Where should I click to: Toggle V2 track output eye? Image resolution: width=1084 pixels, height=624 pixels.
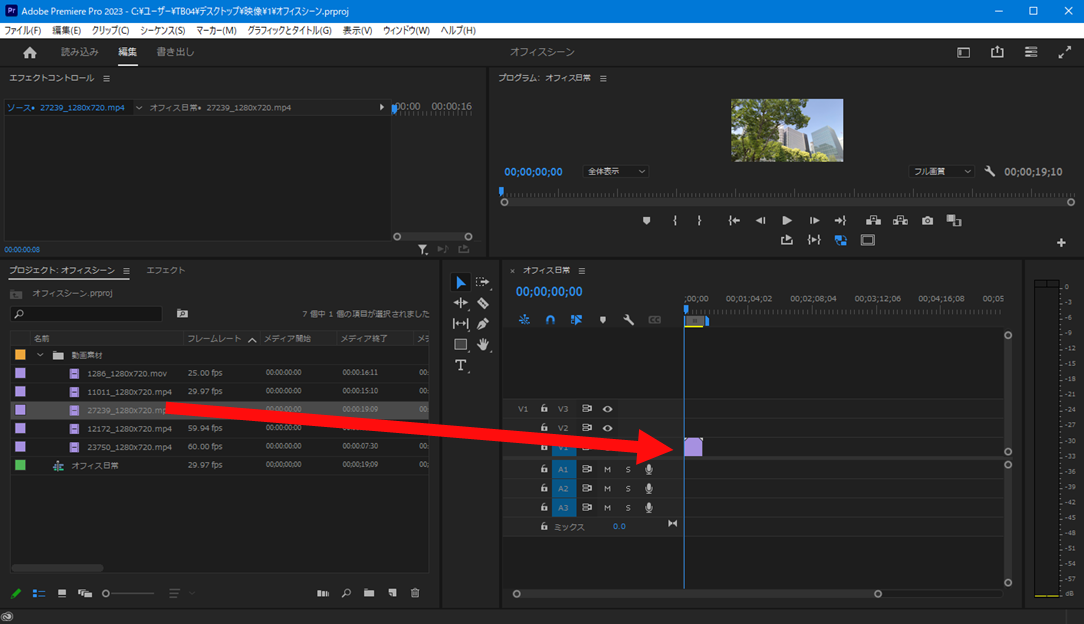[607, 428]
